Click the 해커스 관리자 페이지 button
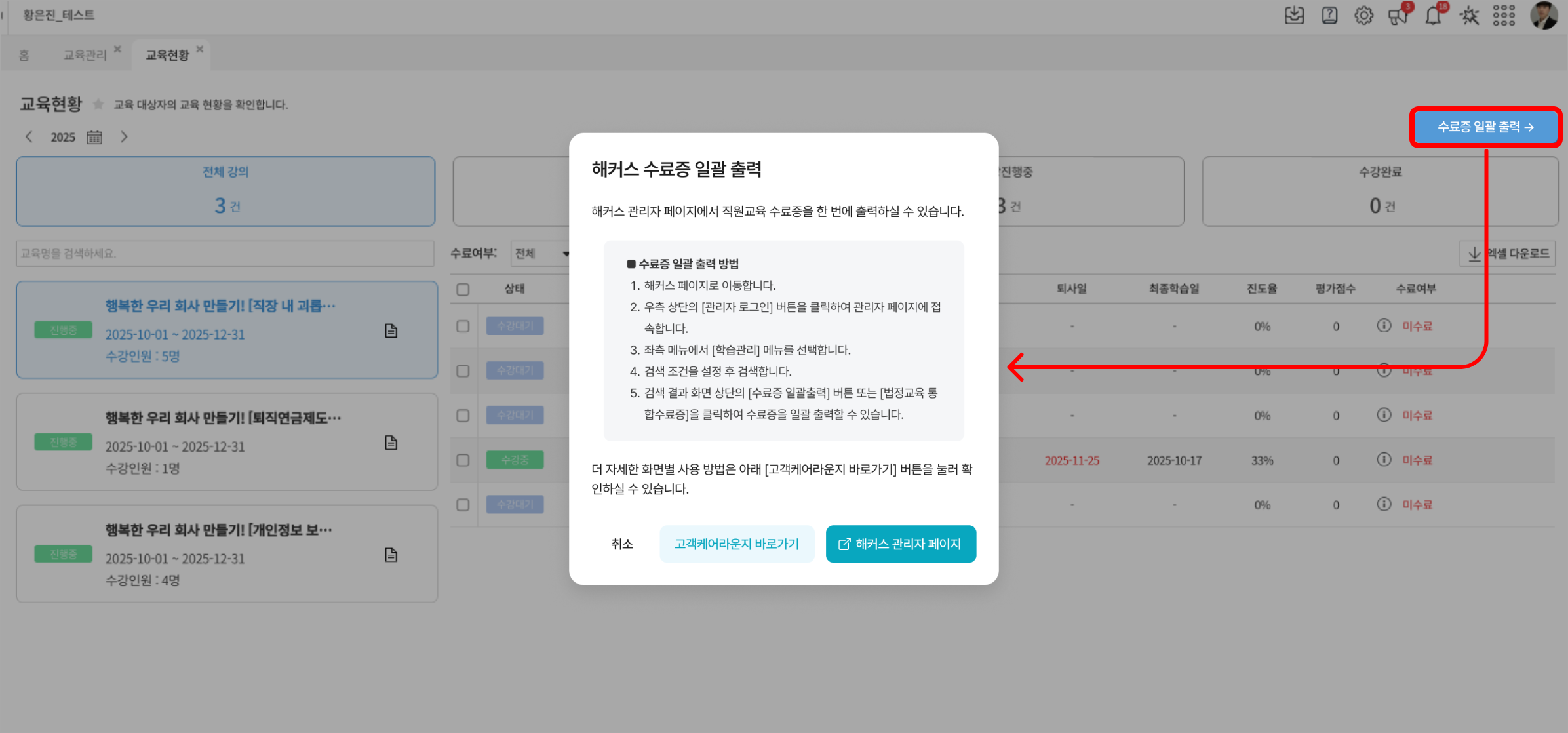This screenshot has width=1568, height=733. (901, 544)
